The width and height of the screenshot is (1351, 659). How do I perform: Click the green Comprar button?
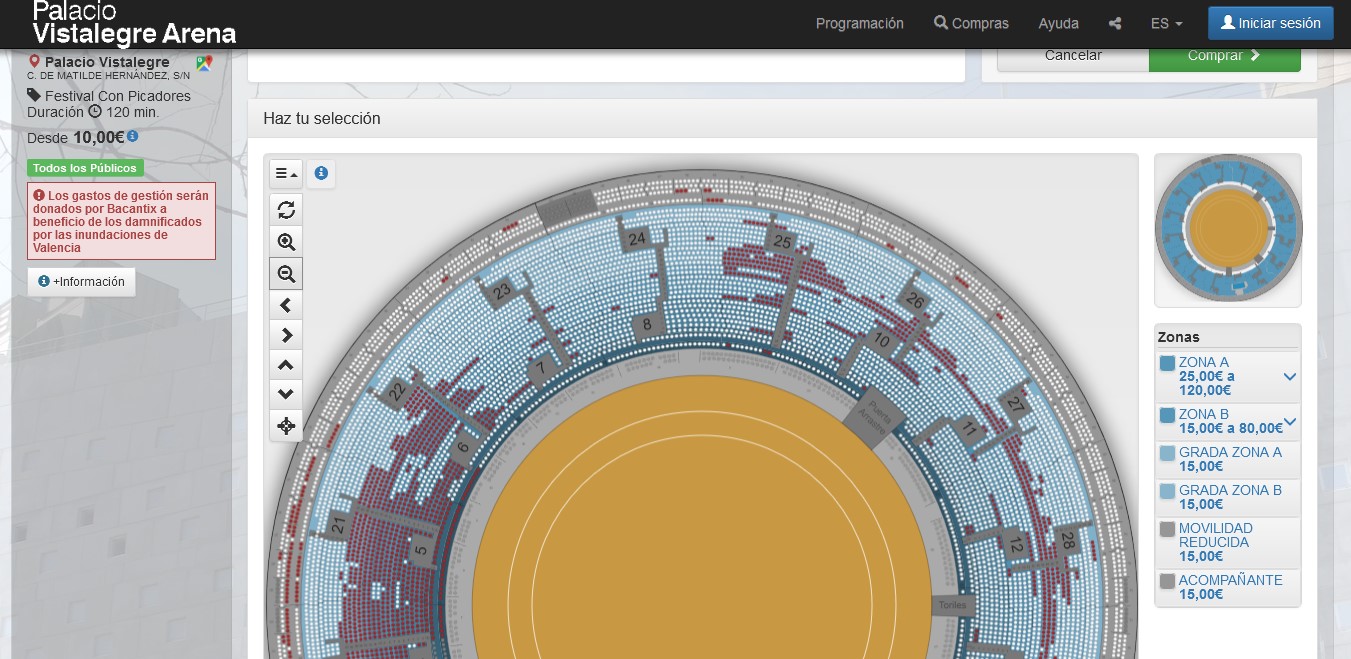1224,56
